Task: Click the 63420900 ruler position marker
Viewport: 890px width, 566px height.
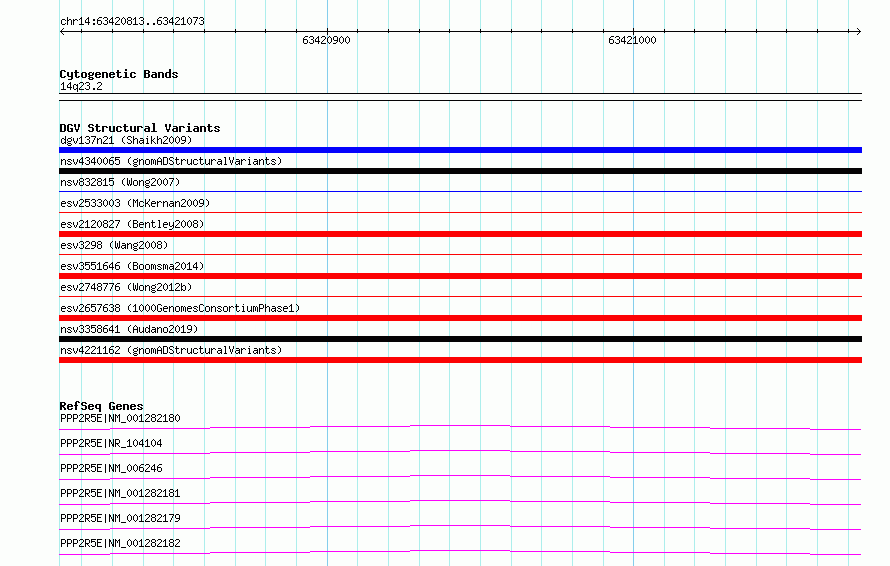Action: click(326, 40)
